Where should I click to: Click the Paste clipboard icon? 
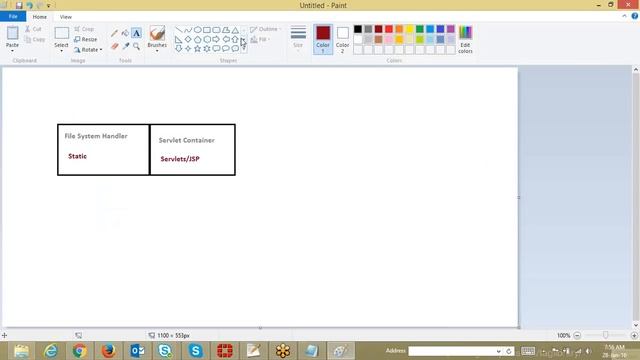point(12,33)
